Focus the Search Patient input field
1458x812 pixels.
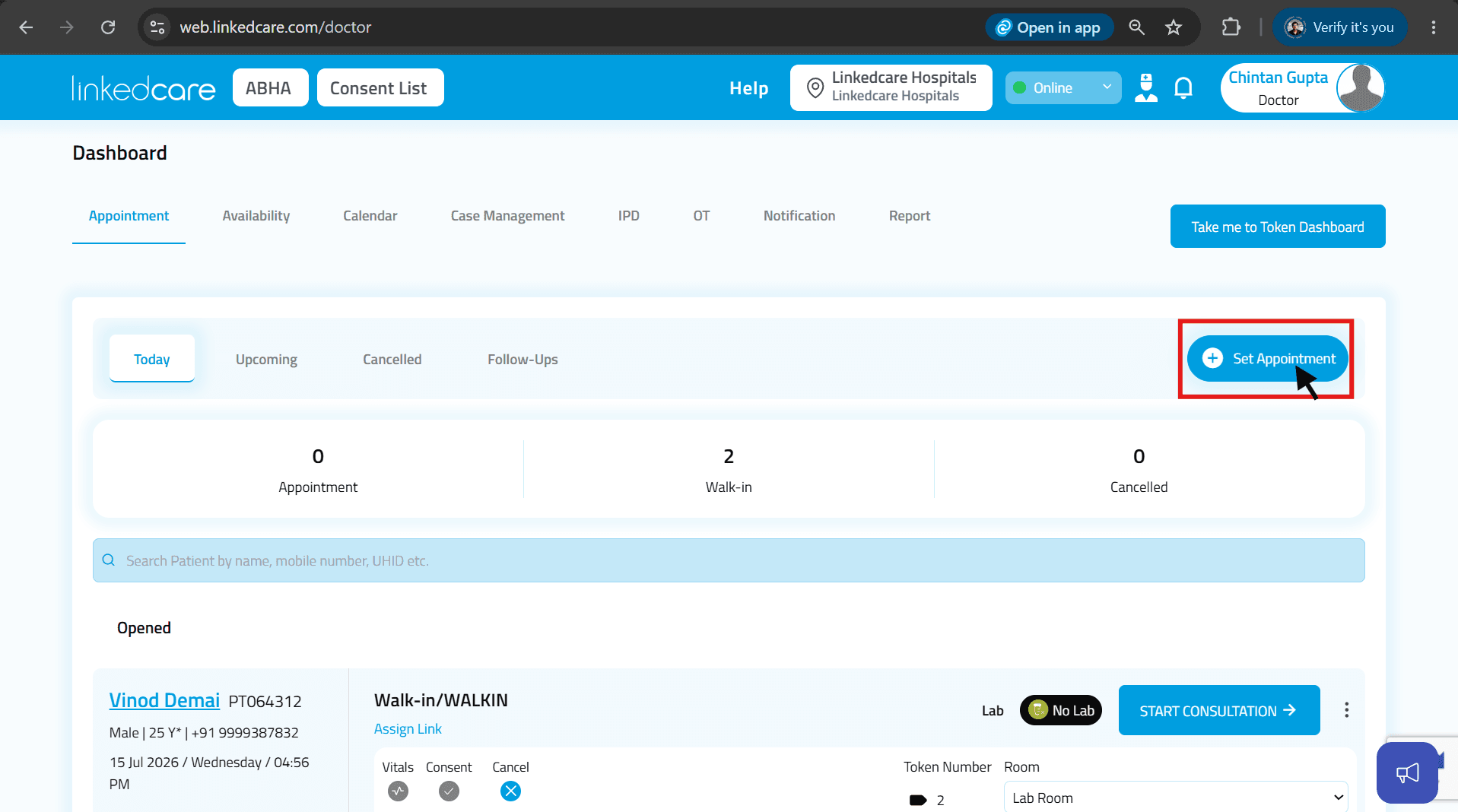click(729, 560)
